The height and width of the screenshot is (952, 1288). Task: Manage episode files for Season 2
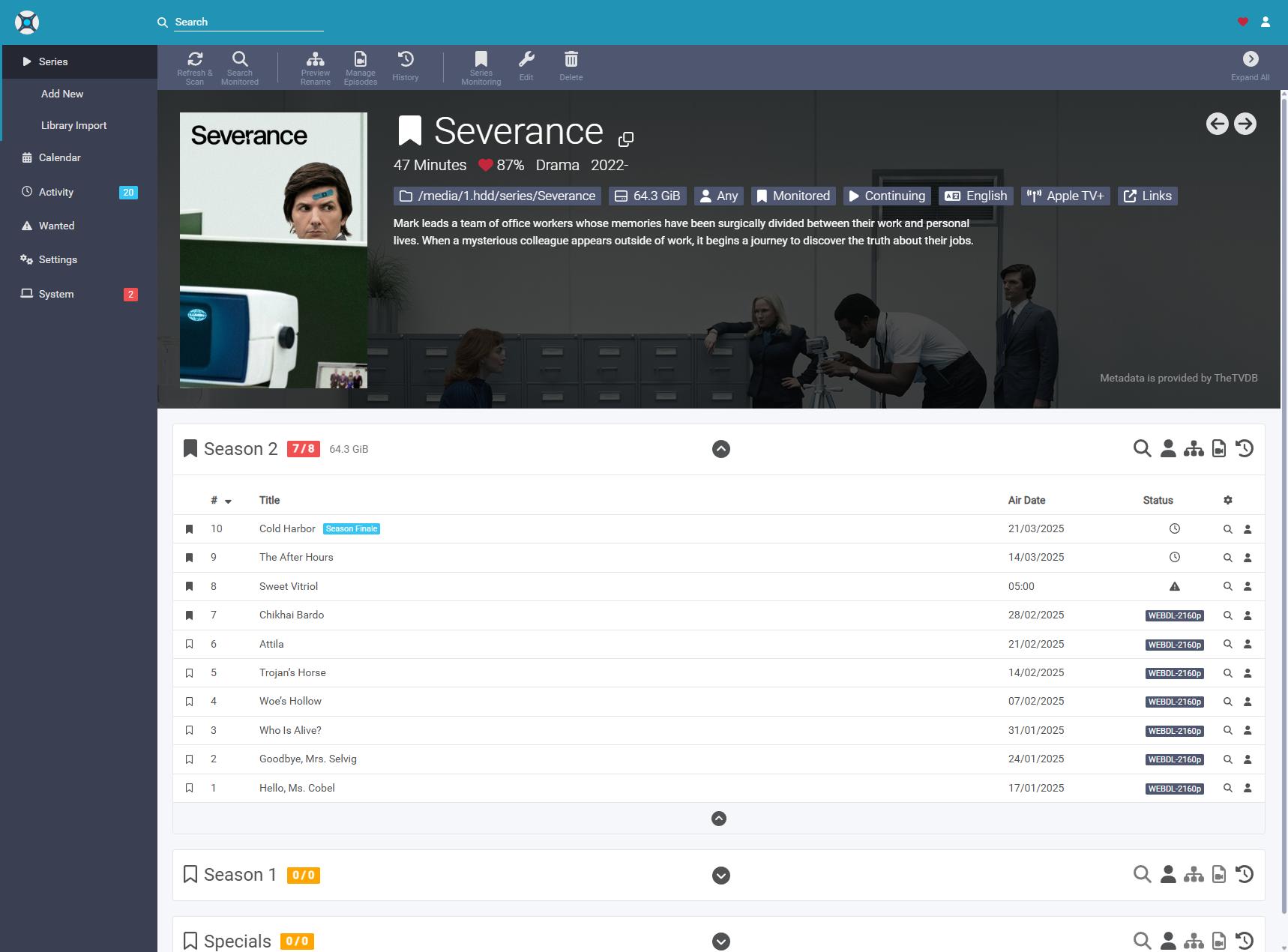[x=1219, y=448]
